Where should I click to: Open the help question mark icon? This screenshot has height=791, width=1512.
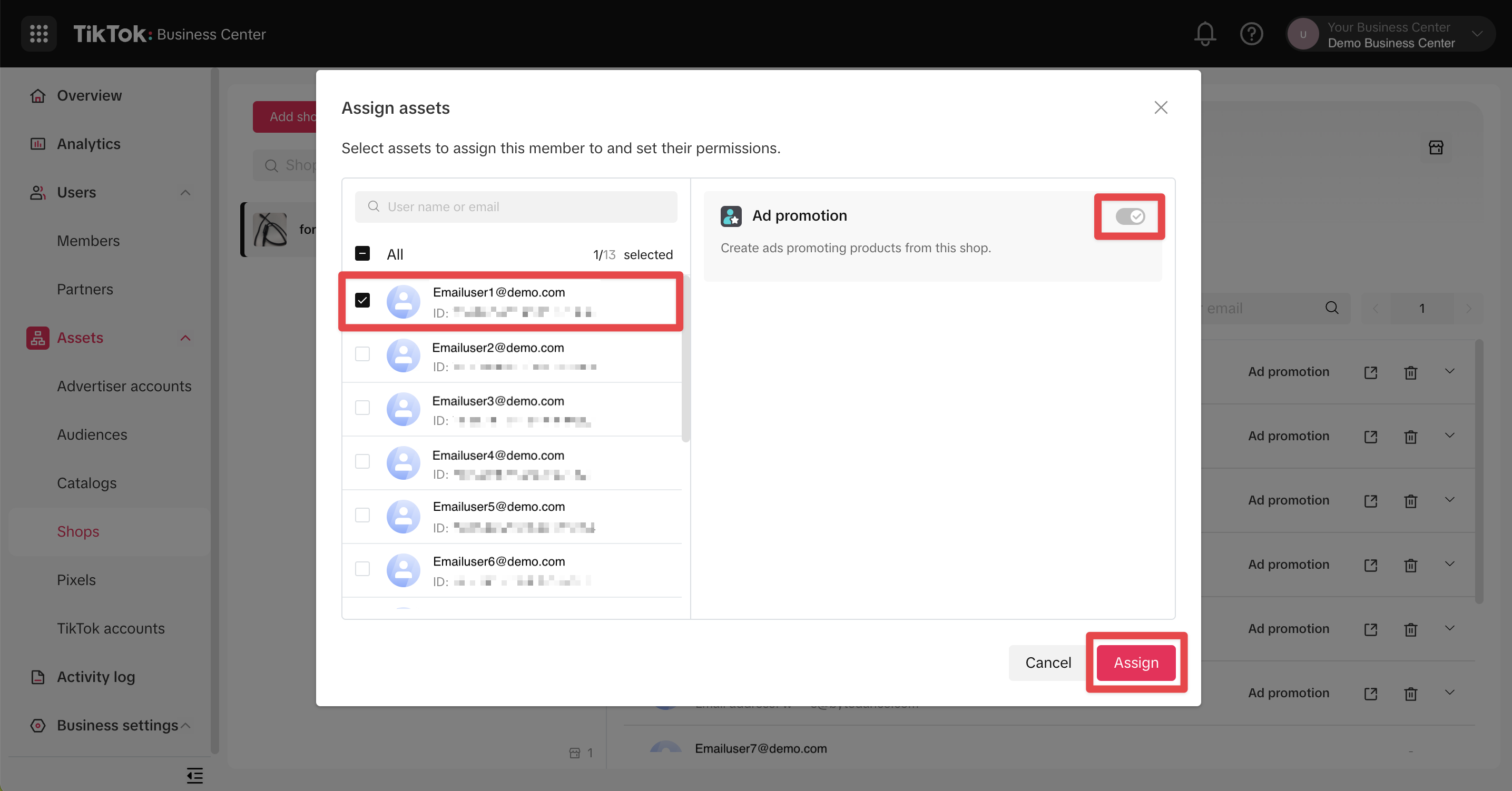tap(1251, 34)
